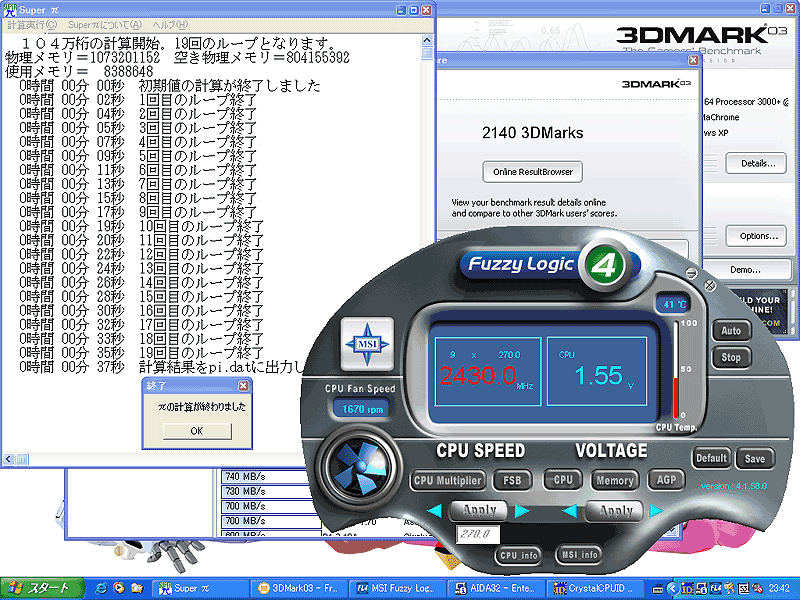Viewport: 800px width, 600px height.
Task: Click the 41 °C temperature readout
Action: pyautogui.click(x=673, y=305)
